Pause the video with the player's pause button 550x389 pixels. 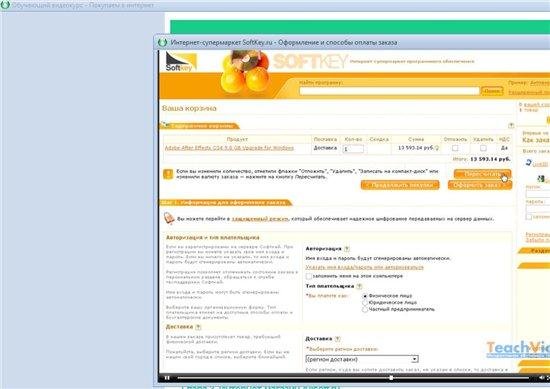click(167, 378)
